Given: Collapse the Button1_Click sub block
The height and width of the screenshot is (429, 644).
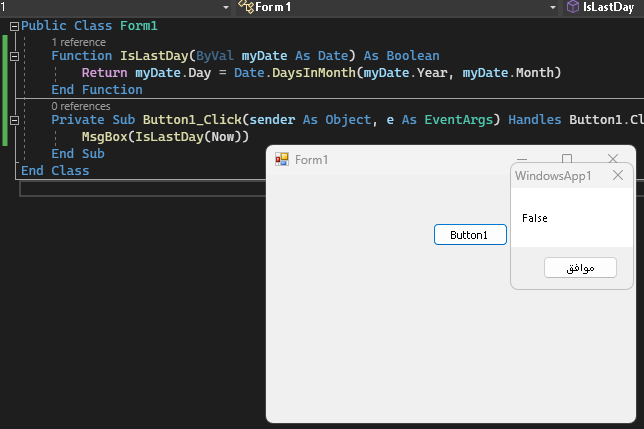Looking at the screenshot, I should click(x=14, y=120).
